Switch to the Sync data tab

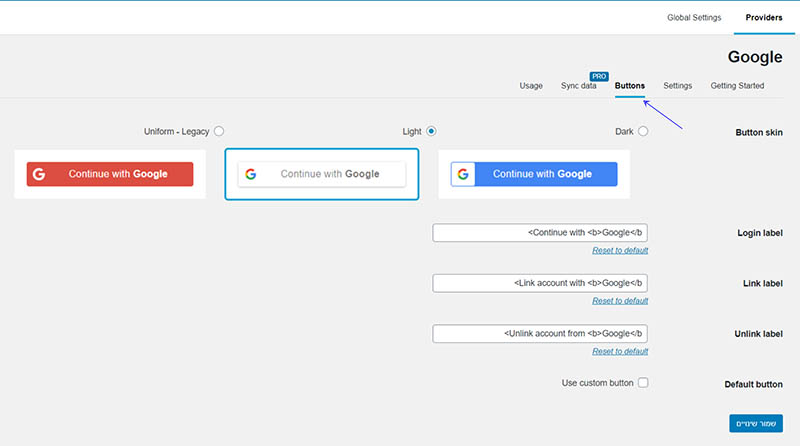click(x=579, y=86)
